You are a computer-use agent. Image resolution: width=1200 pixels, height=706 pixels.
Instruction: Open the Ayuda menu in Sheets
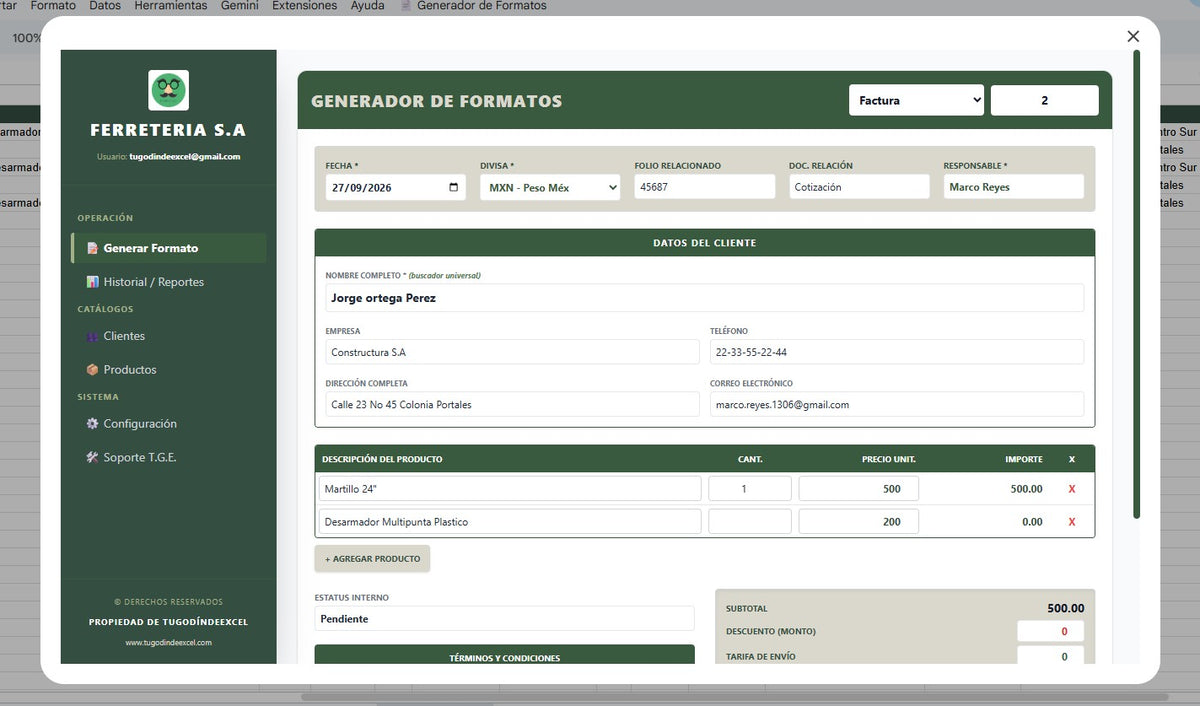click(x=367, y=6)
